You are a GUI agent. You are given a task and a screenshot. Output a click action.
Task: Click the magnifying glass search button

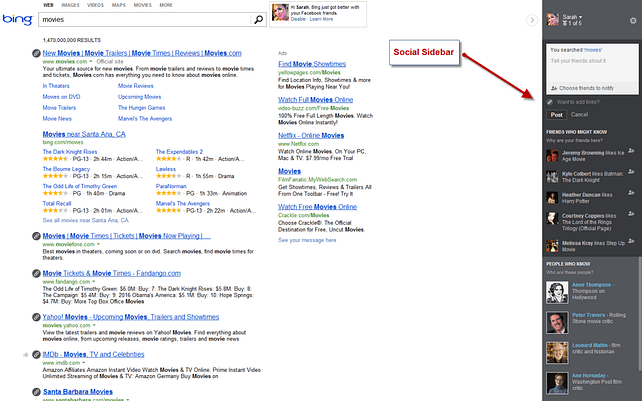[x=258, y=19]
